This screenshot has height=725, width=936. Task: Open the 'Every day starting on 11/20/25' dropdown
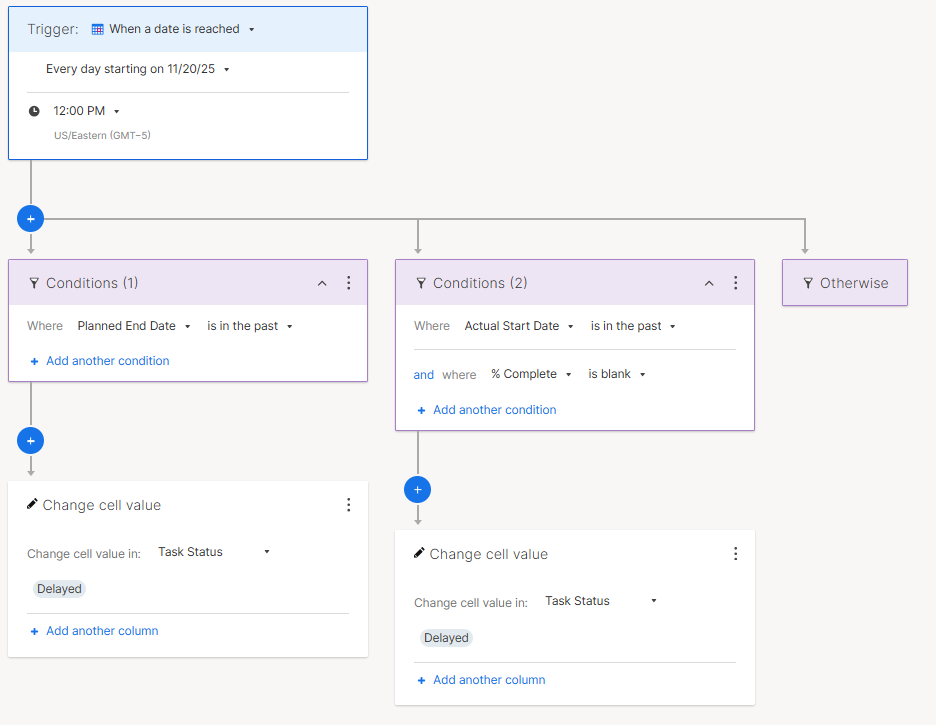pos(138,69)
